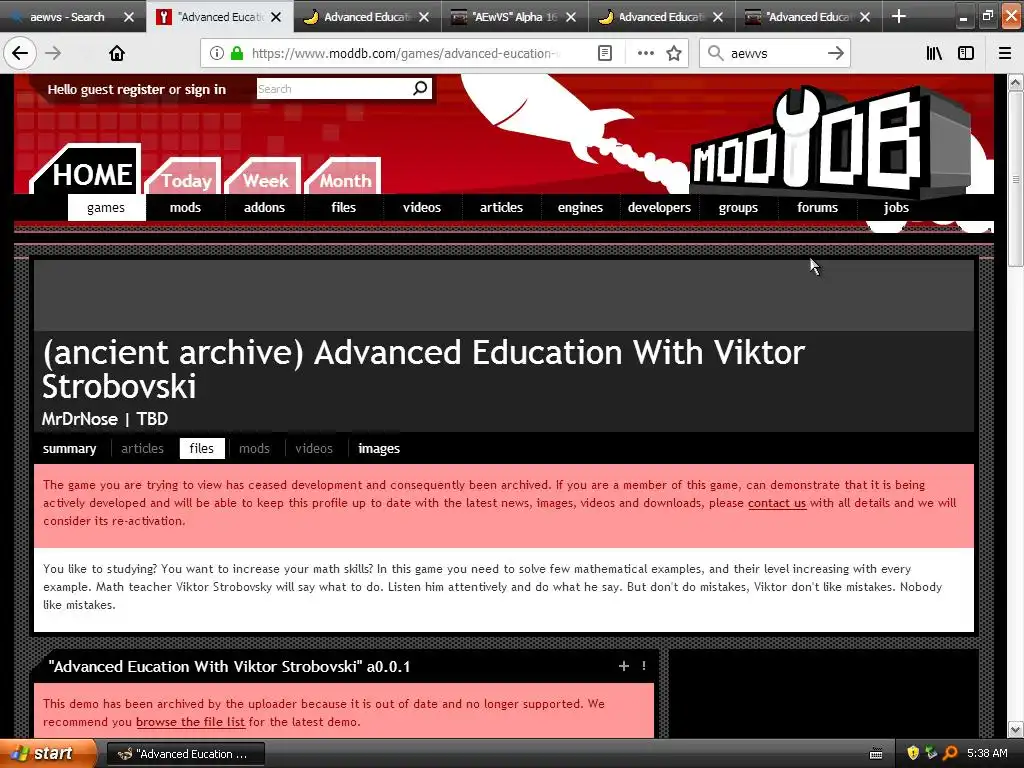The width and height of the screenshot is (1024, 768).
Task: Select the Today tab
Action: pos(186,180)
